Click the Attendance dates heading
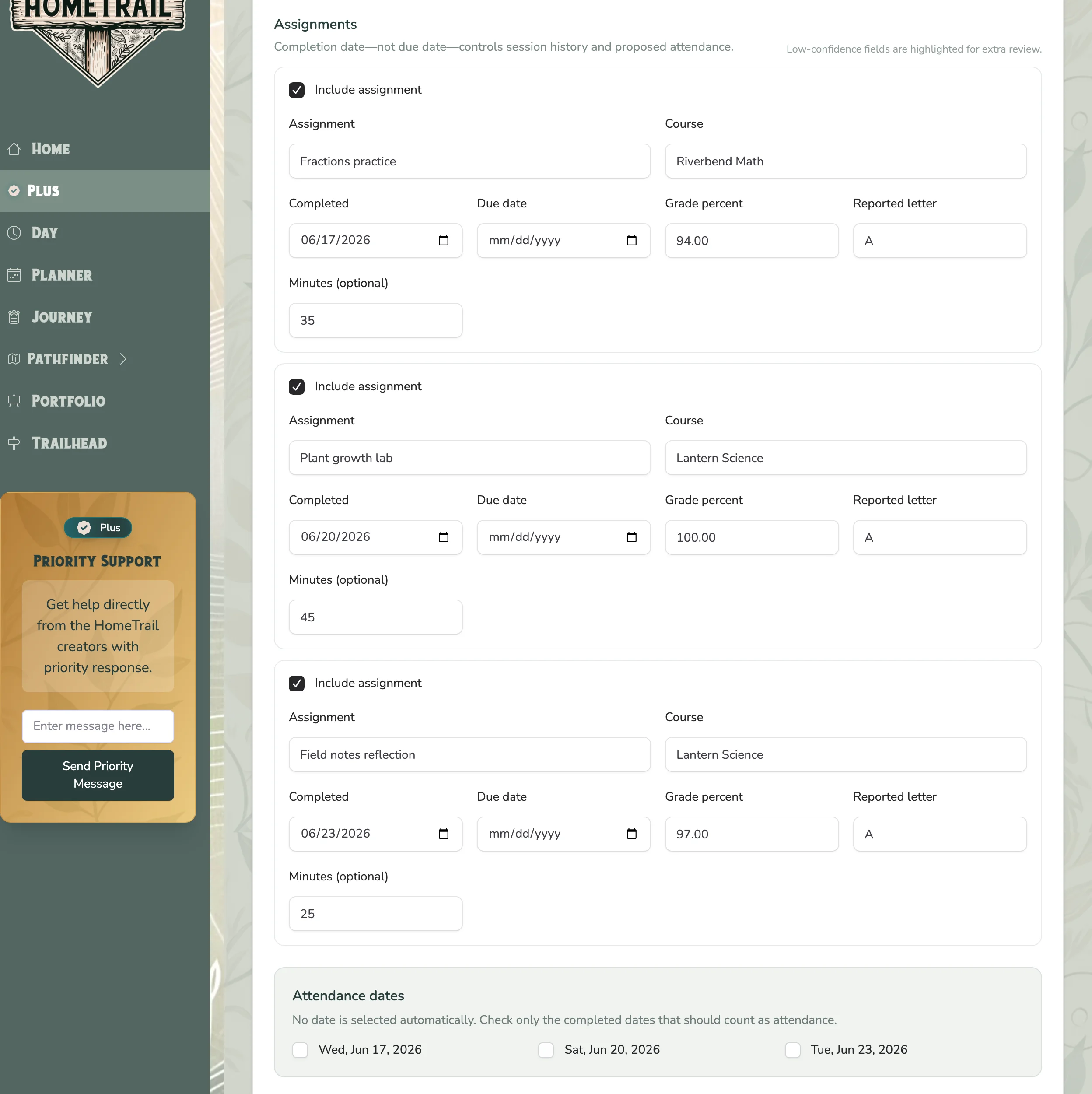The width and height of the screenshot is (1092, 1094). [348, 996]
